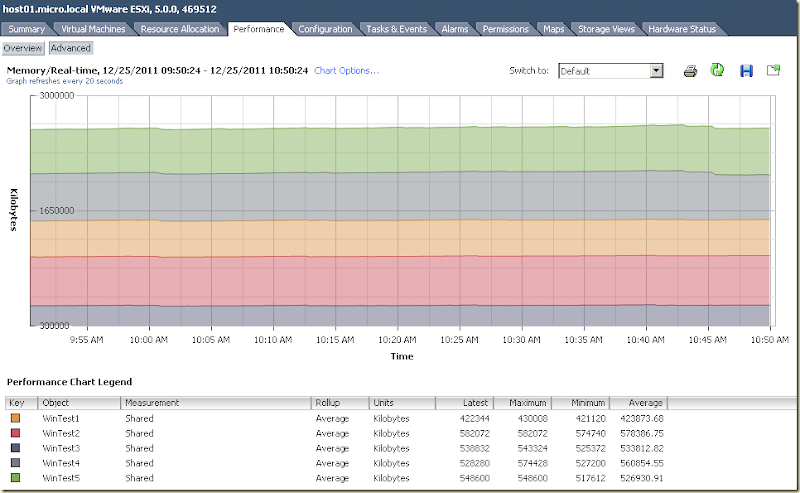Click WinTest4 maximum value 574428

coord(533,463)
